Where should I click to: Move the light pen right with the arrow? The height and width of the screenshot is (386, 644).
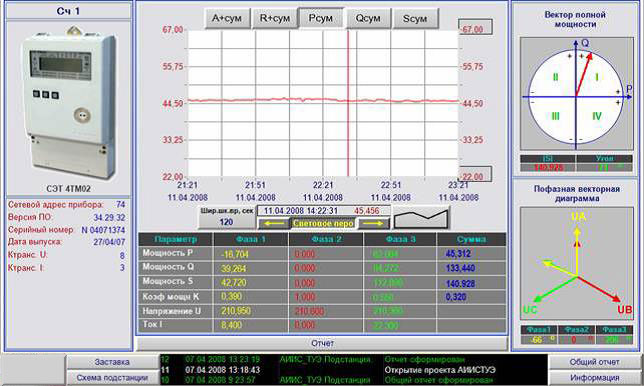[x=373, y=223]
